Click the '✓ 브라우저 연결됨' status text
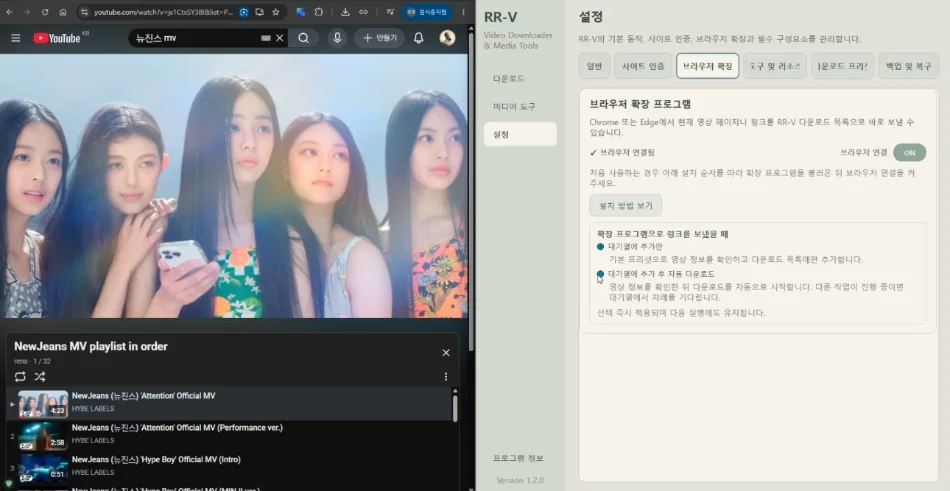The image size is (950, 491). point(622,153)
